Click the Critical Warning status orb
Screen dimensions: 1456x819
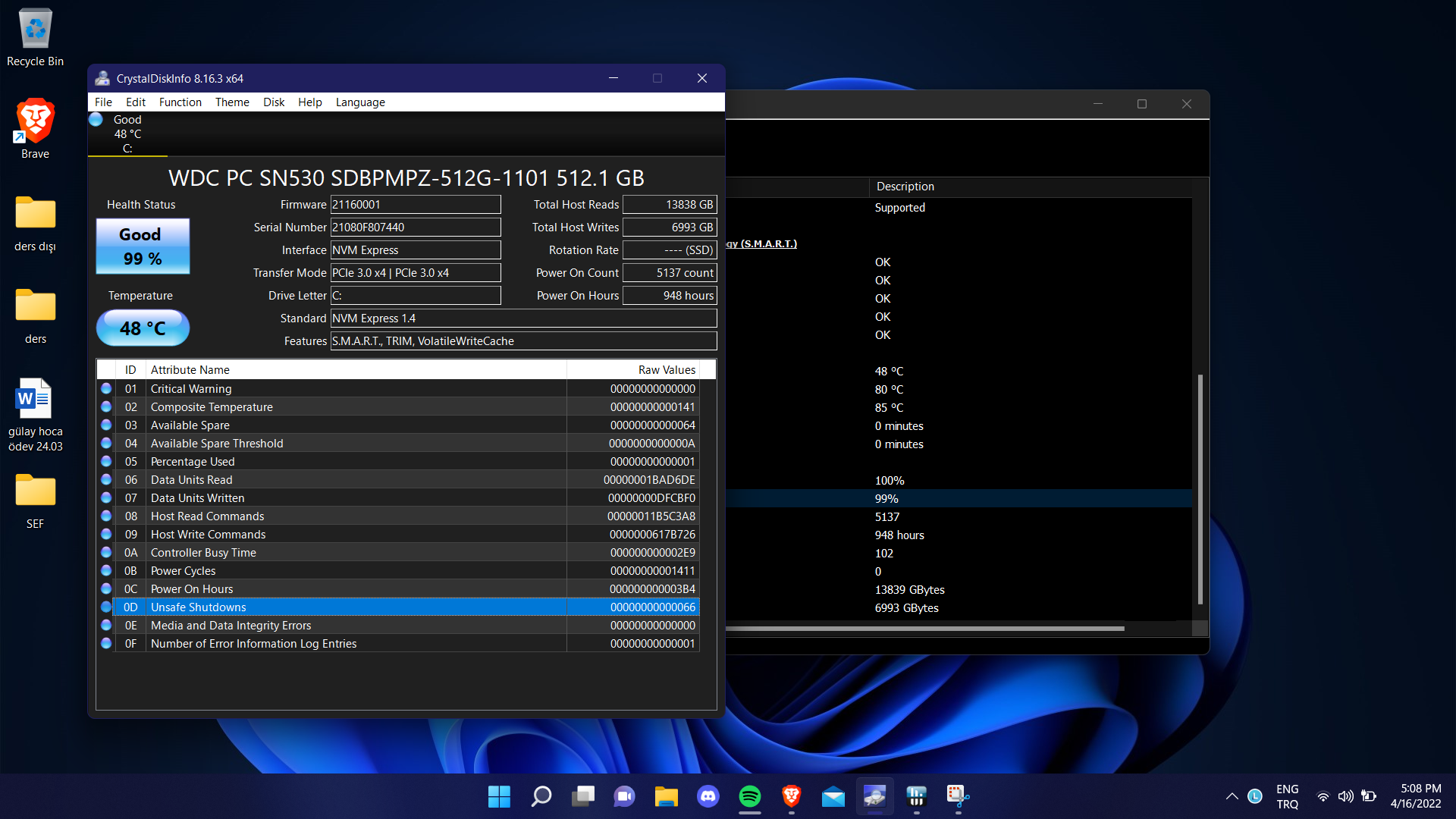point(106,389)
